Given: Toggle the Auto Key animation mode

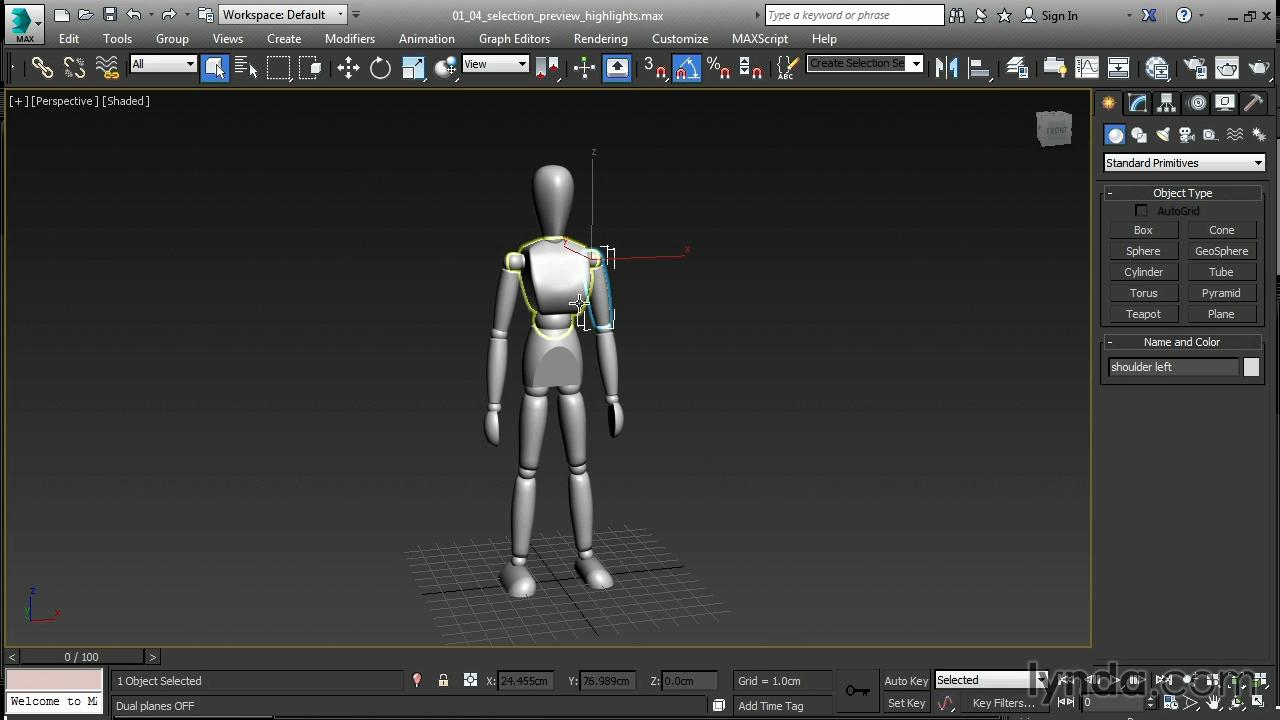Looking at the screenshot, I should point(906,681).
